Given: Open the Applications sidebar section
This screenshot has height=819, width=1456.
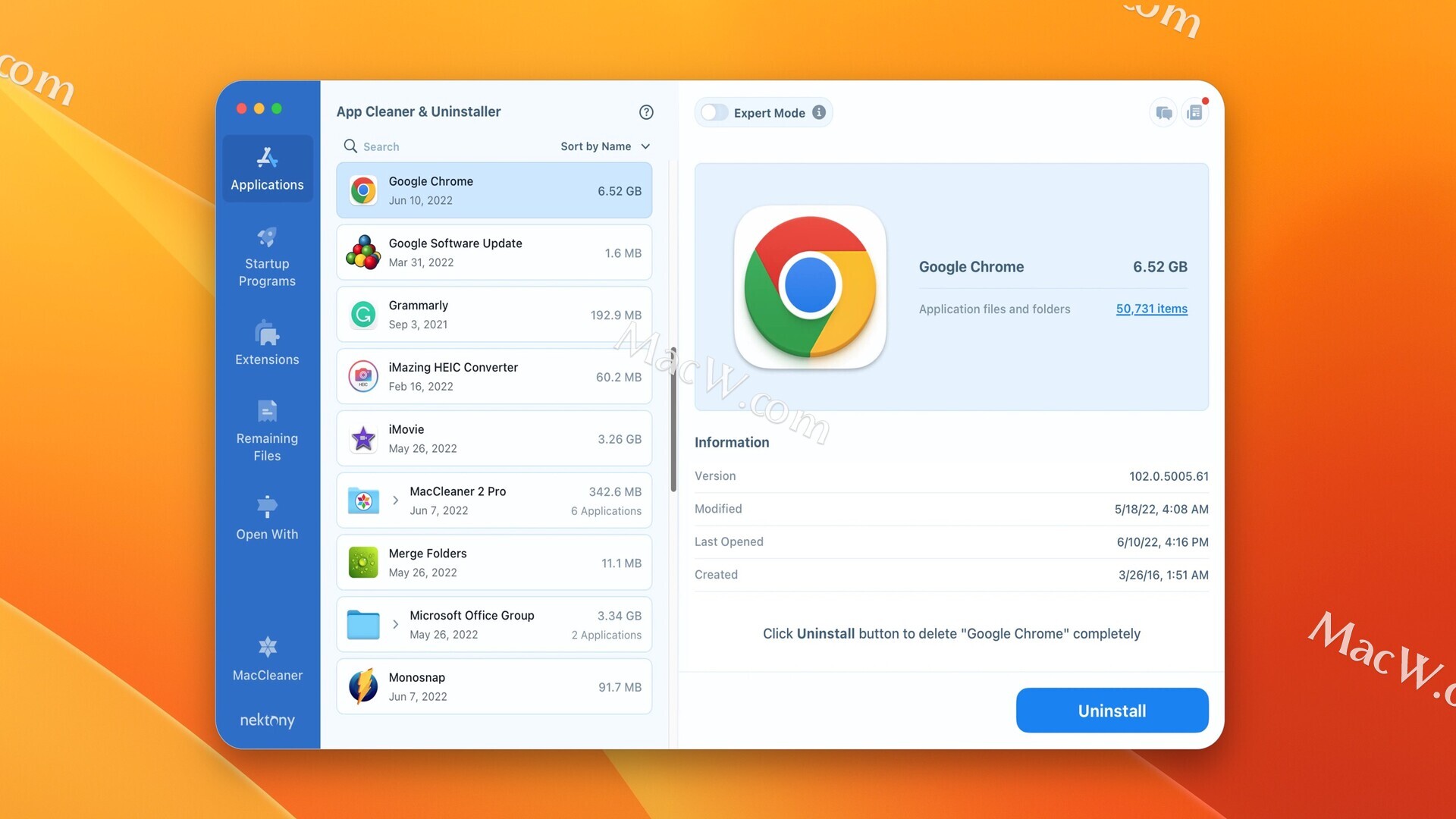Looking at the screenshot, I should pos(267,168).
